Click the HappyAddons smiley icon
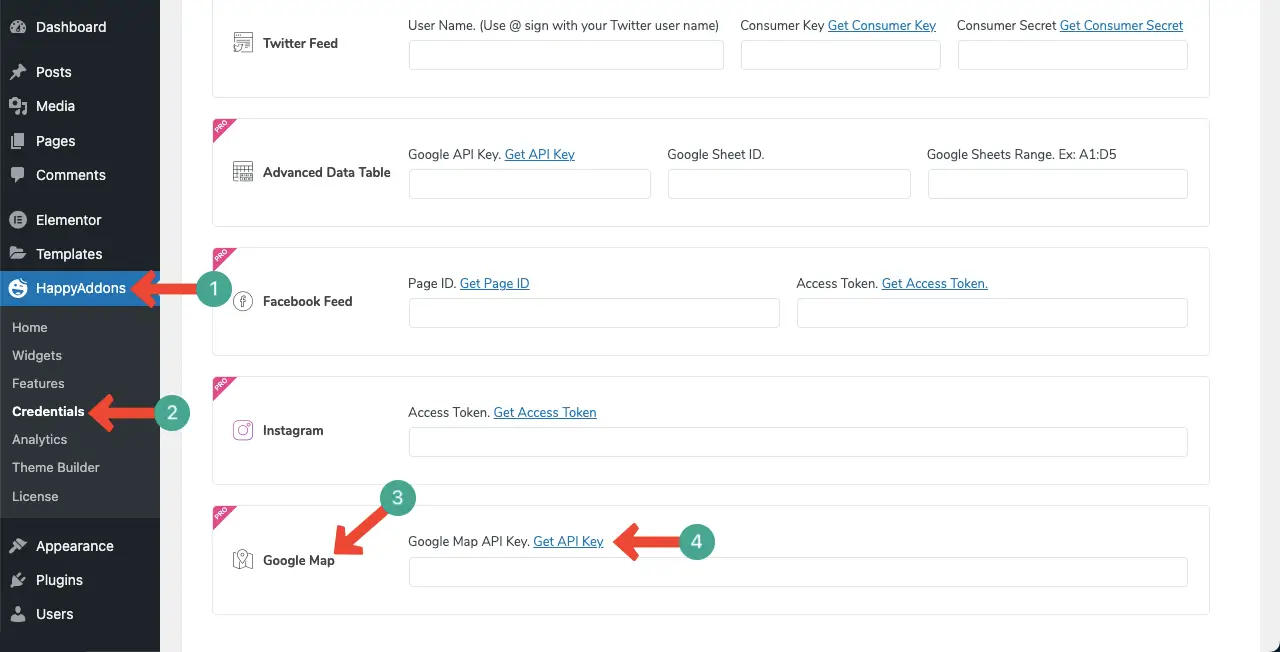Screen dimensions: 1280x652 click(x=18, y=289)
